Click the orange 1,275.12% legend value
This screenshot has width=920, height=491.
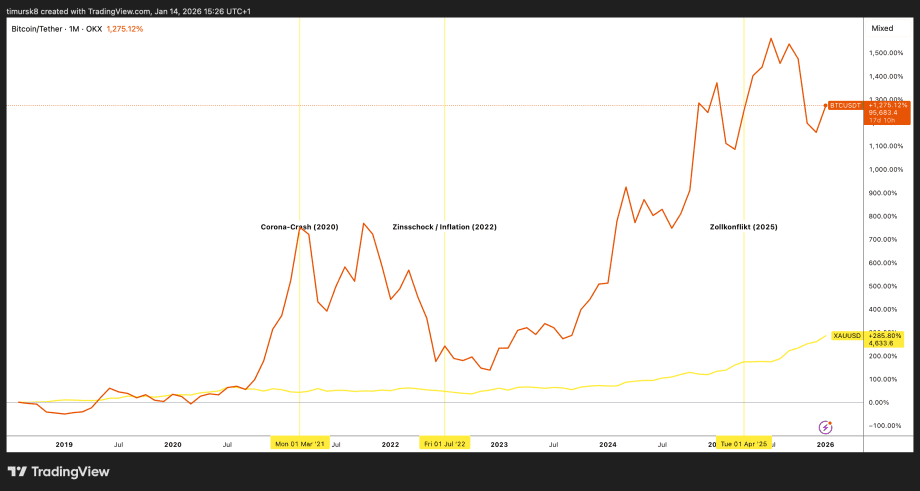click(x=123, y=29)
